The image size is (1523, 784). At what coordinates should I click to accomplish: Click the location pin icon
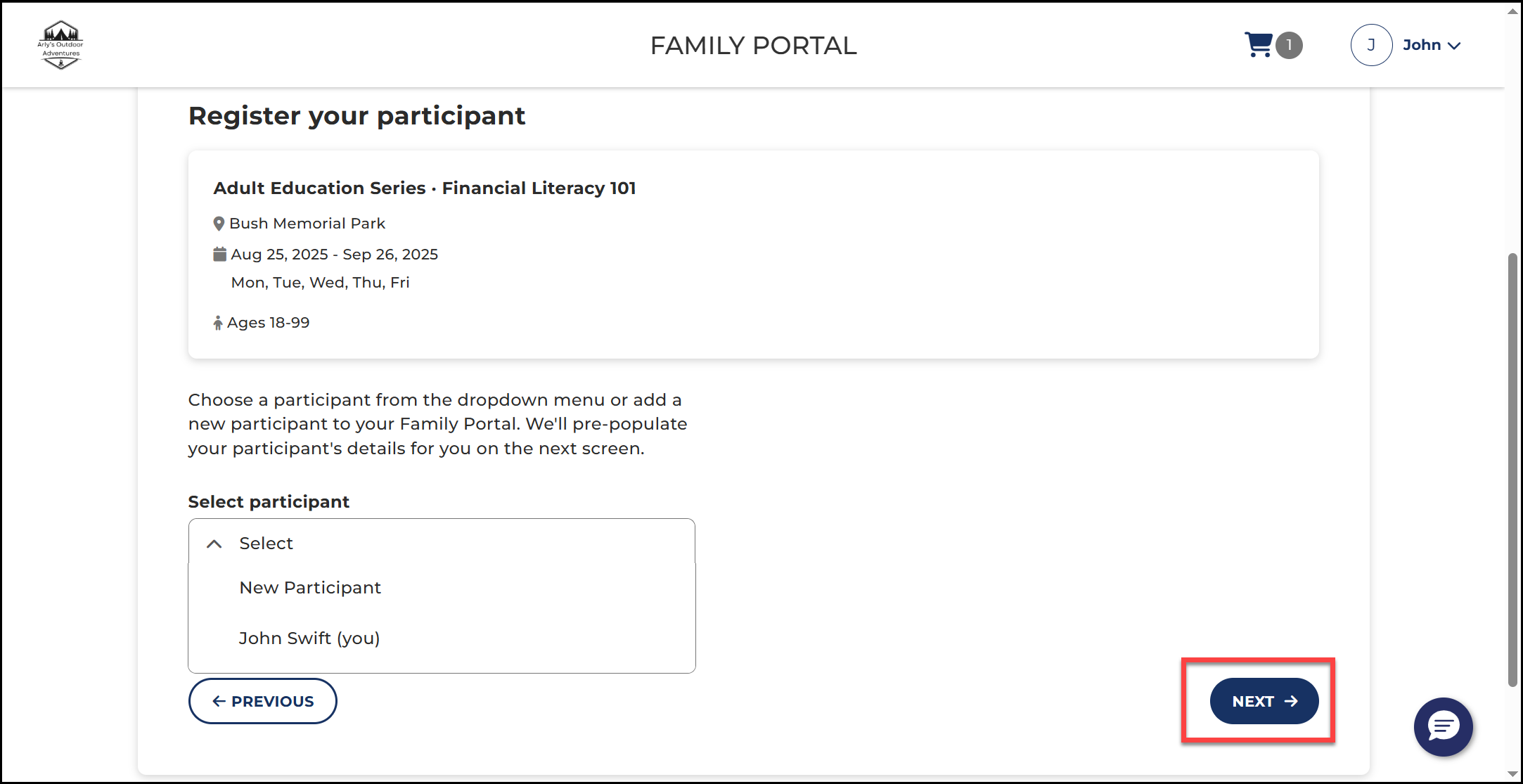(x=219, y=224)
